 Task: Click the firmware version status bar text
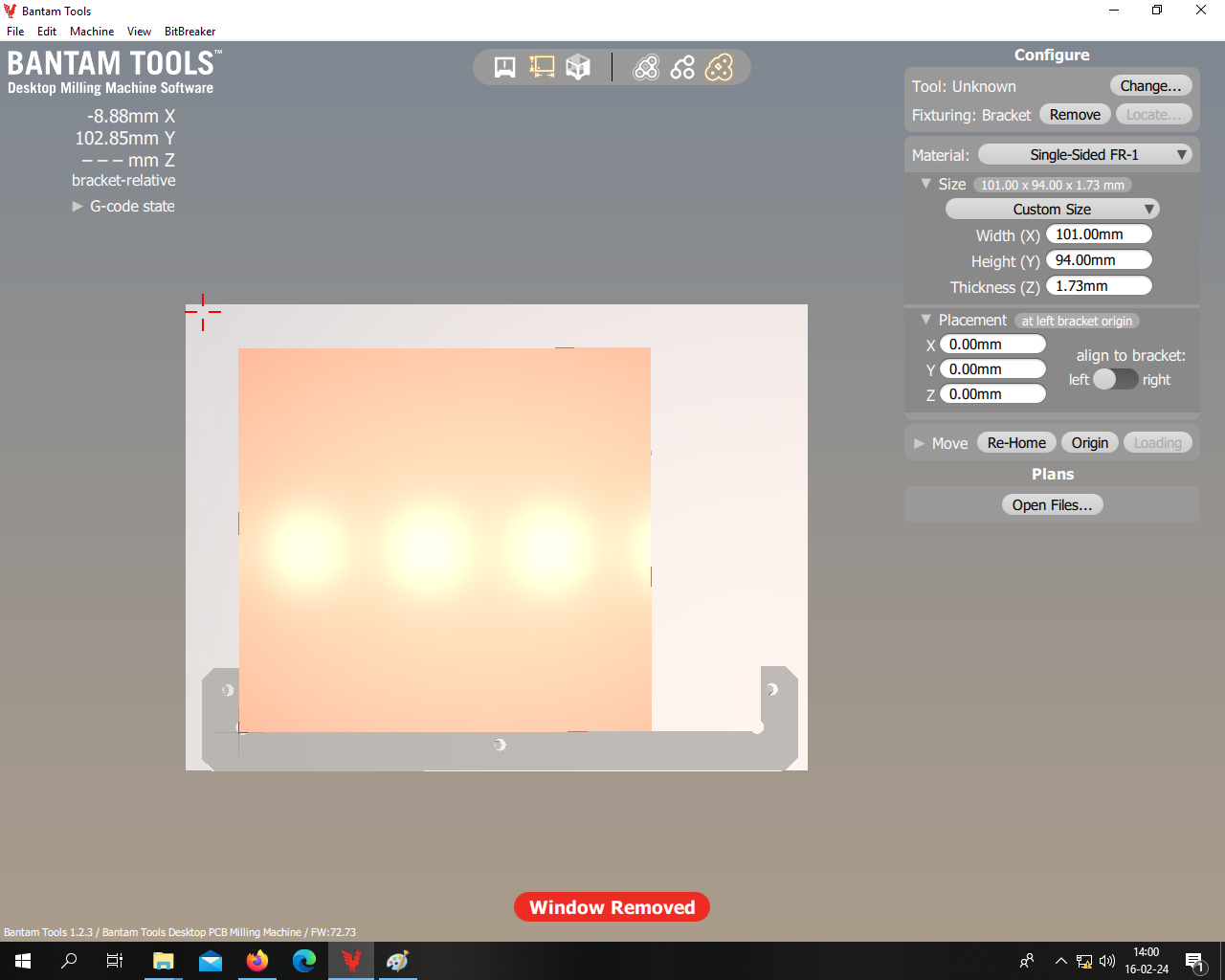pyautogui.click(x=180, y=932)
